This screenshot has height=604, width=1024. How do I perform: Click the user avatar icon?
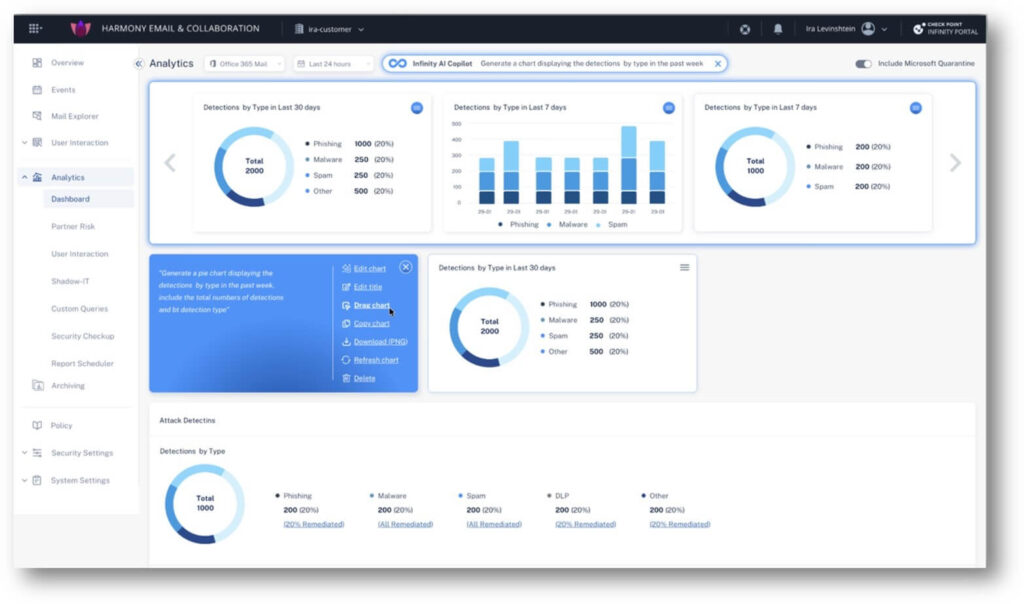pos(868,29)
